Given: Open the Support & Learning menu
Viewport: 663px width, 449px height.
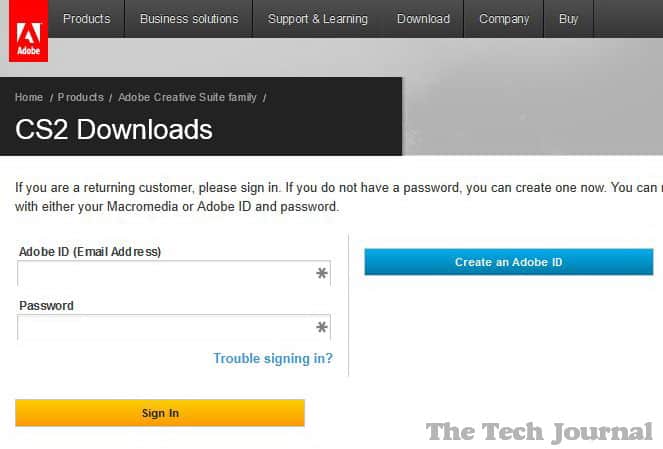Looking at the screenshot, I should point(317,19).
